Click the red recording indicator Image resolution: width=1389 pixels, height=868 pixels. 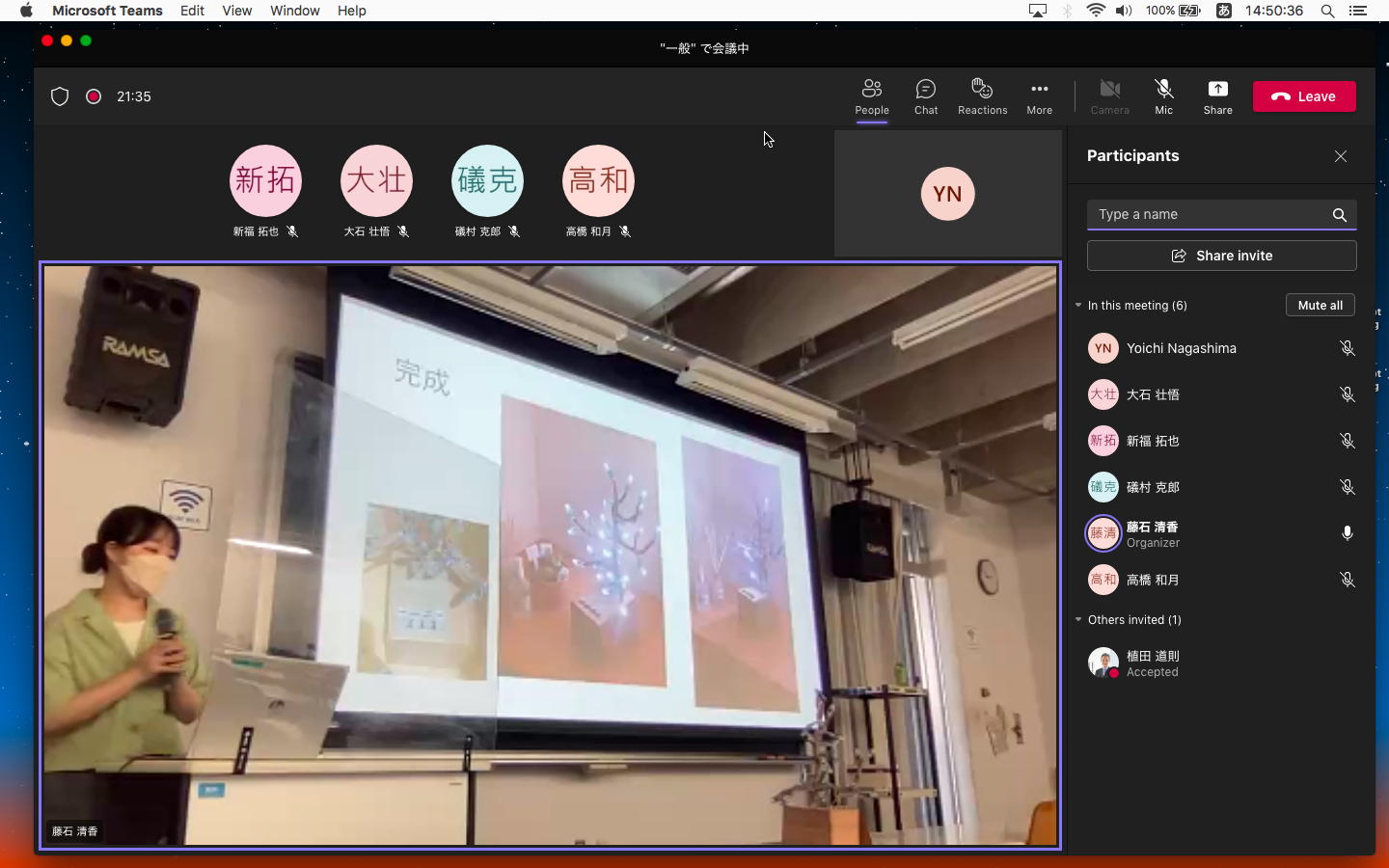pyautogui.click(x=94, y=96)
